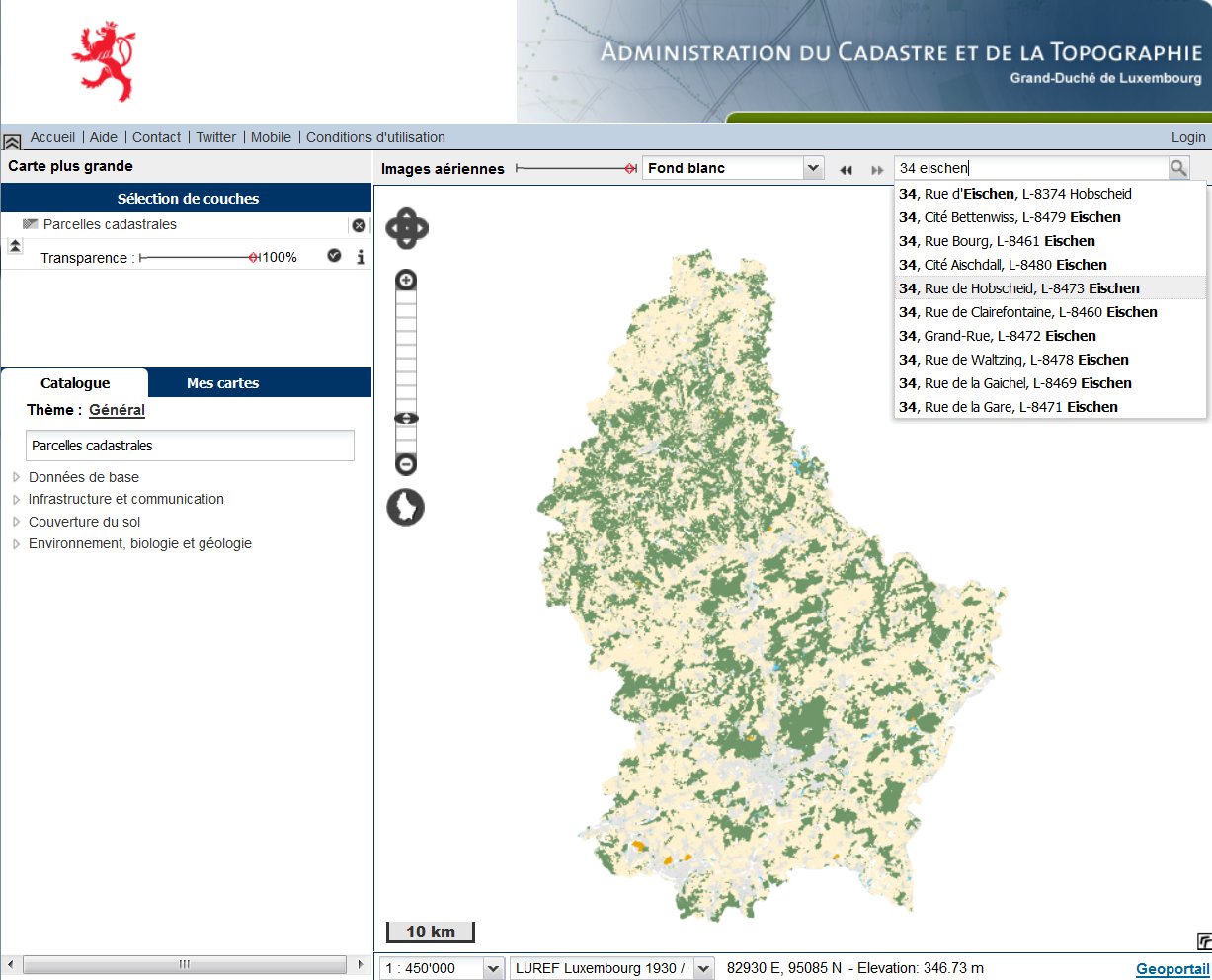Open Conditions d'utilisation link
This screenshot has width=1212, height=980.
(x=375, y=137)
